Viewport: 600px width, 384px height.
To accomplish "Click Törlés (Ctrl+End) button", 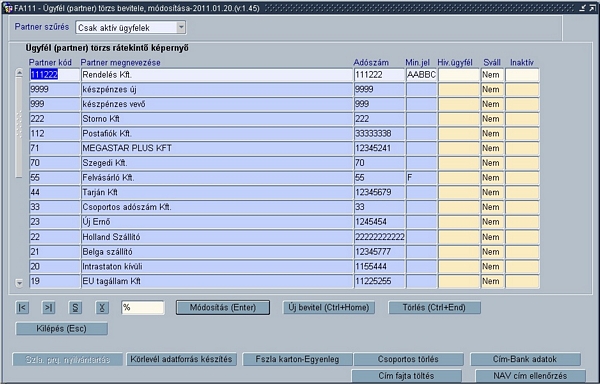I will 434,308.
